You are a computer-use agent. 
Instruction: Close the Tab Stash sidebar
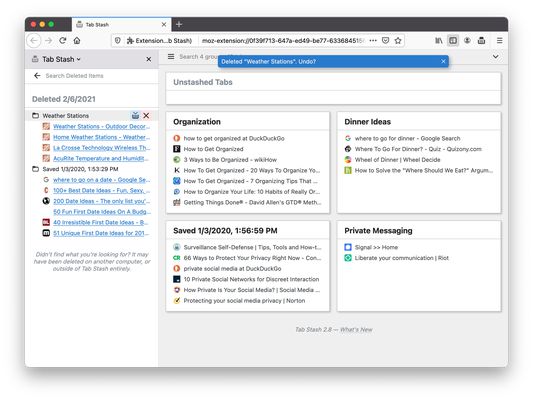(x=149, y=59)
